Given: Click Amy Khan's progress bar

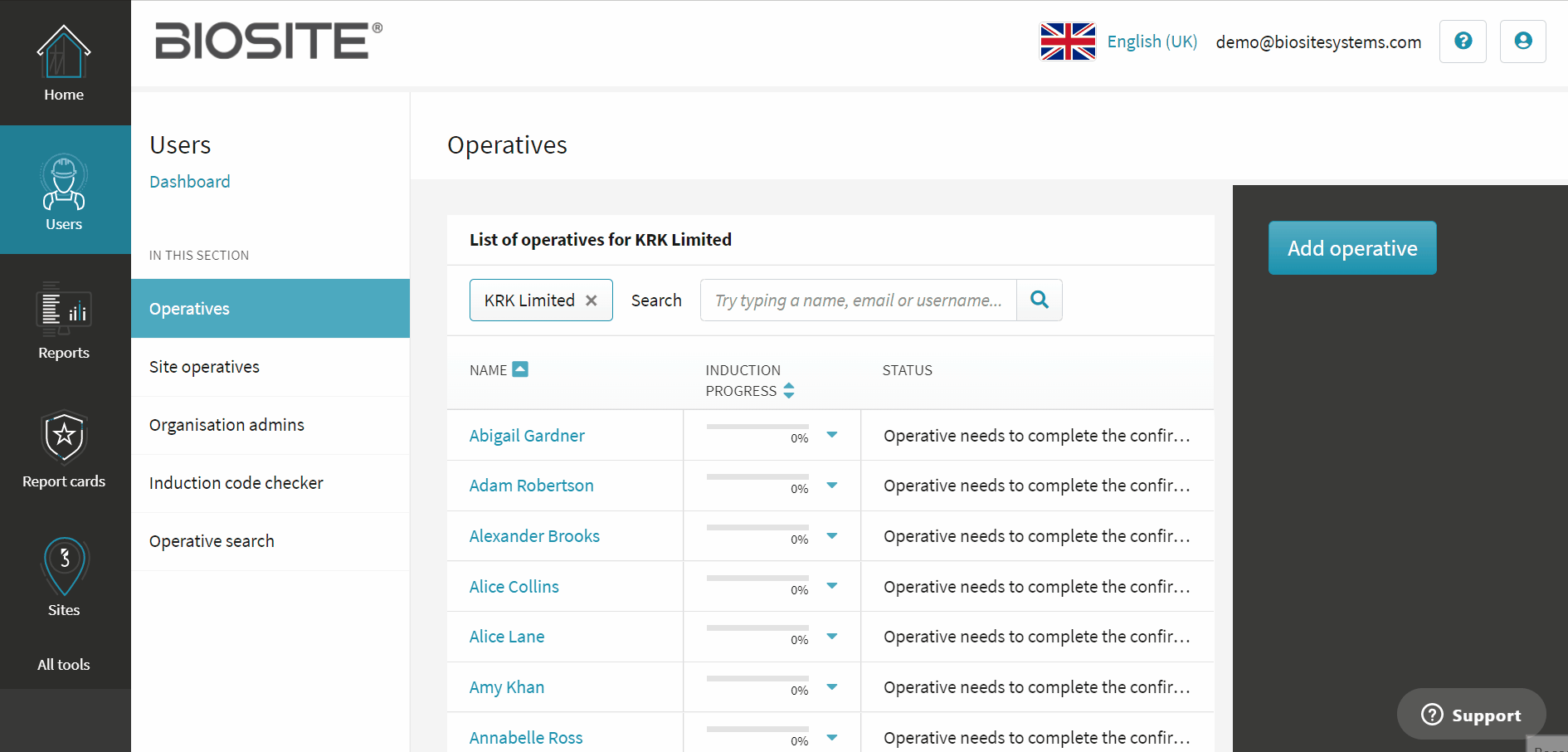Looking at the screenshot, I should click(757, 678).
